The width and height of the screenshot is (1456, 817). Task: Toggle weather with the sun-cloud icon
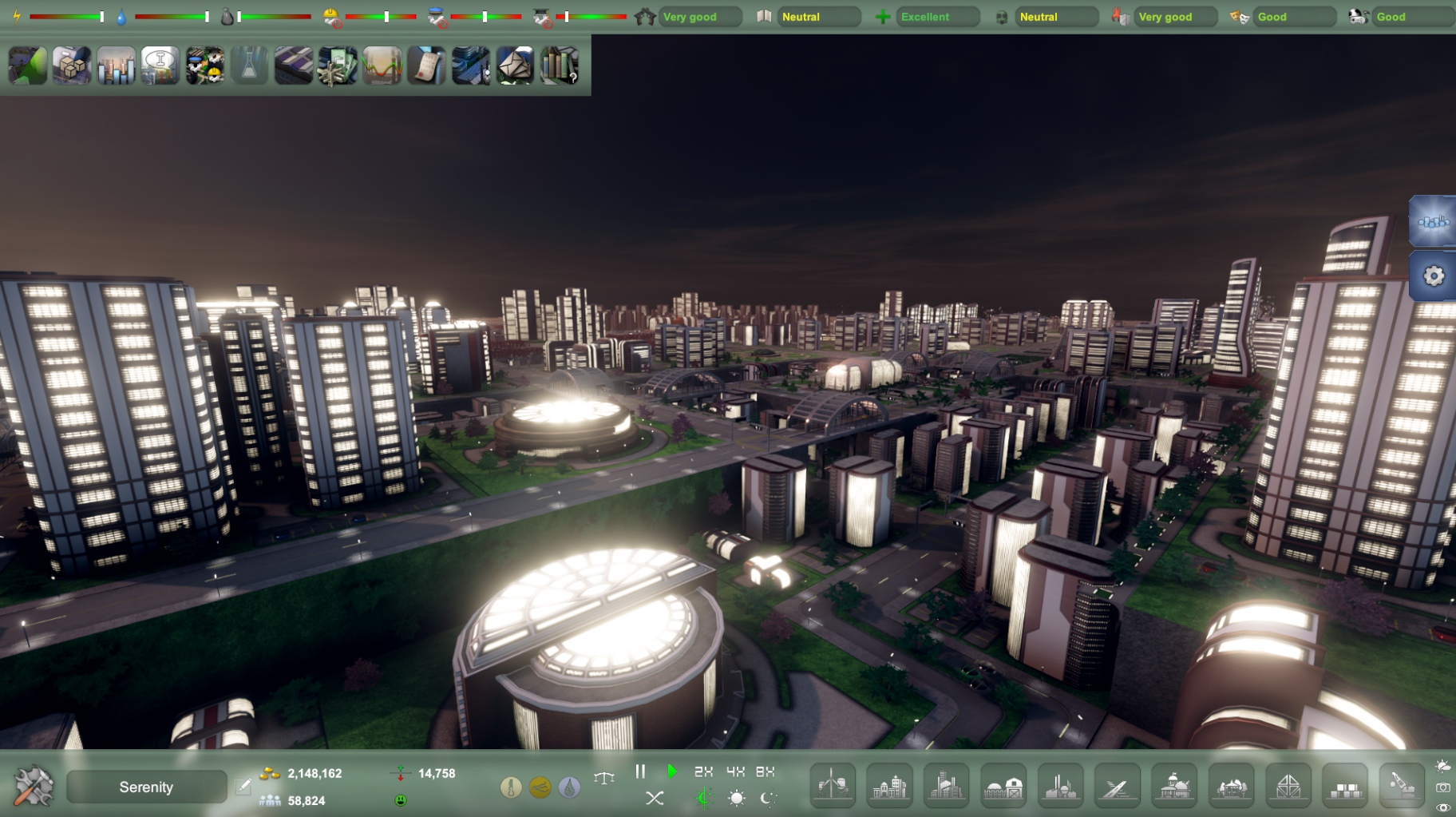pos(1443,766)
